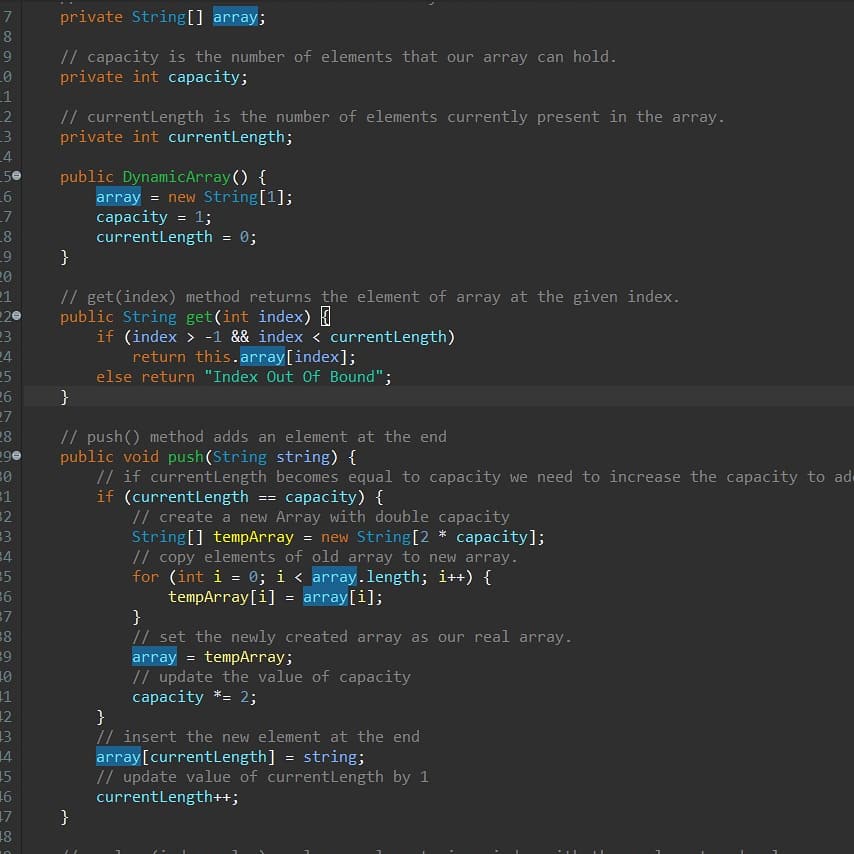The image size is (854, 854).
Task: Collapse the get method fold marker
Action: tap(17, 315)
